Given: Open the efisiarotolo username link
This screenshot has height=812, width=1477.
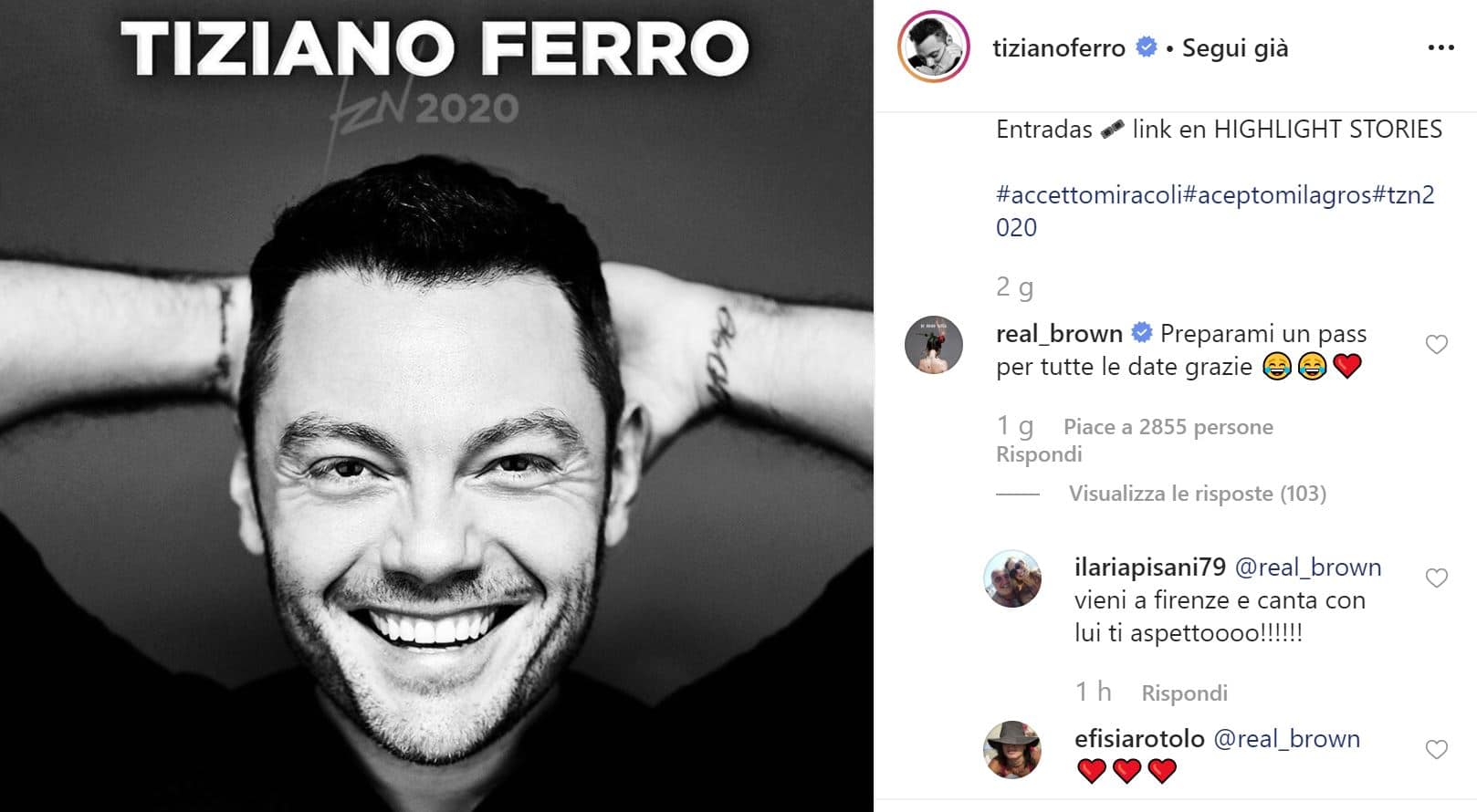Looking at the screenshot, I should coord(1139,739).
